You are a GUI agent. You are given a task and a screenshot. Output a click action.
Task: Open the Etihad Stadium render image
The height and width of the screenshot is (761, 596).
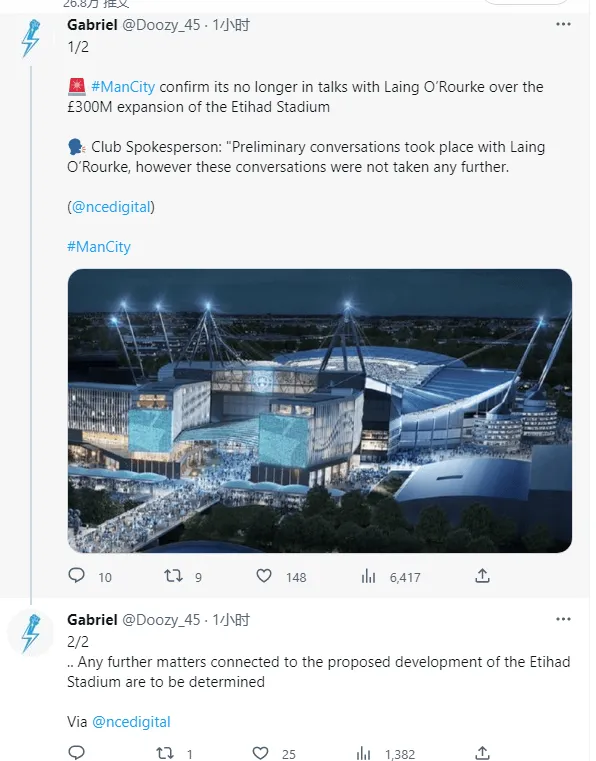[x=320, y=411]
